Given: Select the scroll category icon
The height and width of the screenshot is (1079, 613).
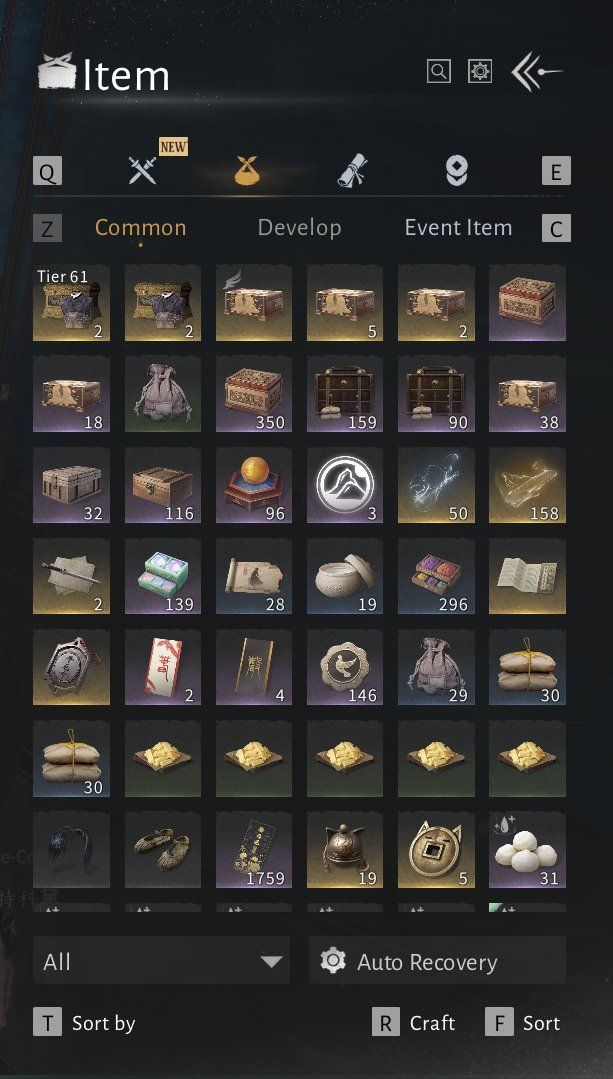Looking at the screenshot, I should [x=352, y=170].
